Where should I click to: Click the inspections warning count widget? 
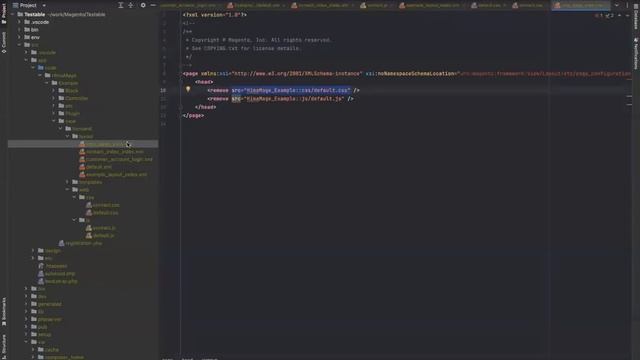(604, 16)
